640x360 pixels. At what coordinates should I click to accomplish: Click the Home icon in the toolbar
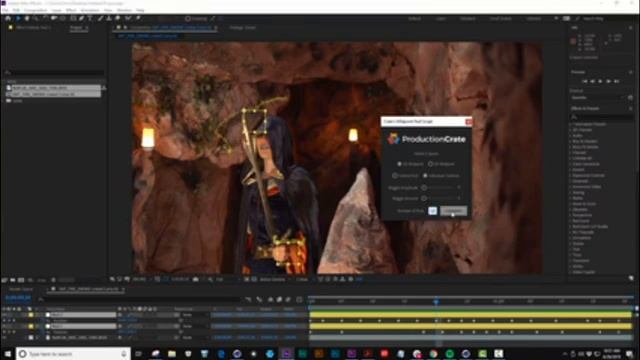pyautogui.click(x=8, y=18)
